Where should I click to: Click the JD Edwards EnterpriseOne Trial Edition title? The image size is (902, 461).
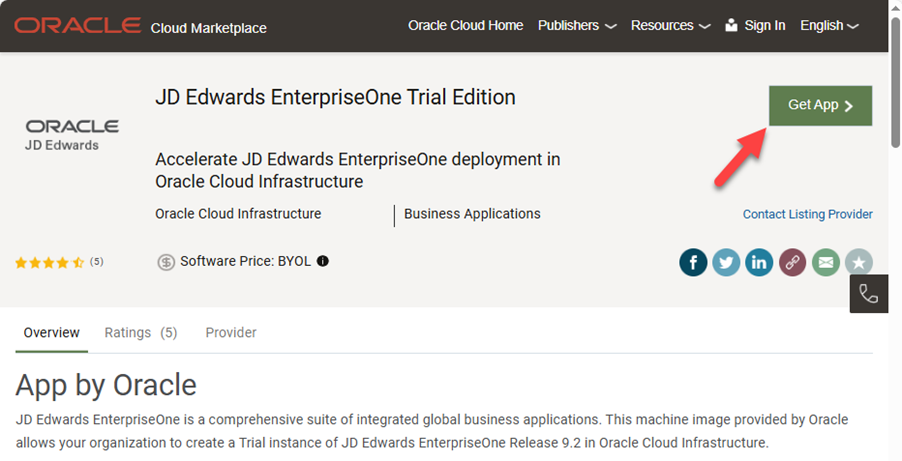click(x=335, y=97)
